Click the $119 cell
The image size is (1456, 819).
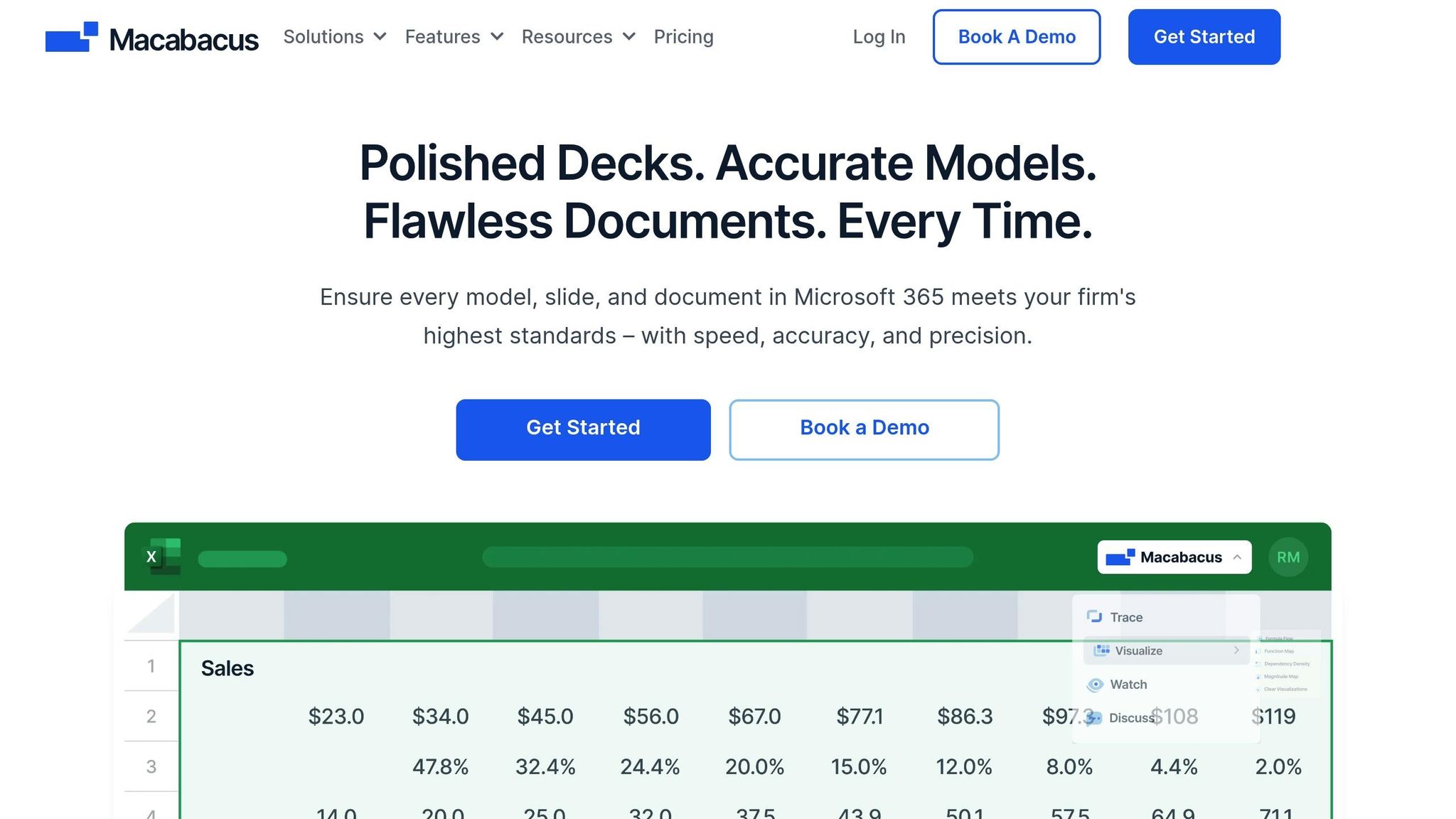pyautogui.click(x=1273, y=717)
